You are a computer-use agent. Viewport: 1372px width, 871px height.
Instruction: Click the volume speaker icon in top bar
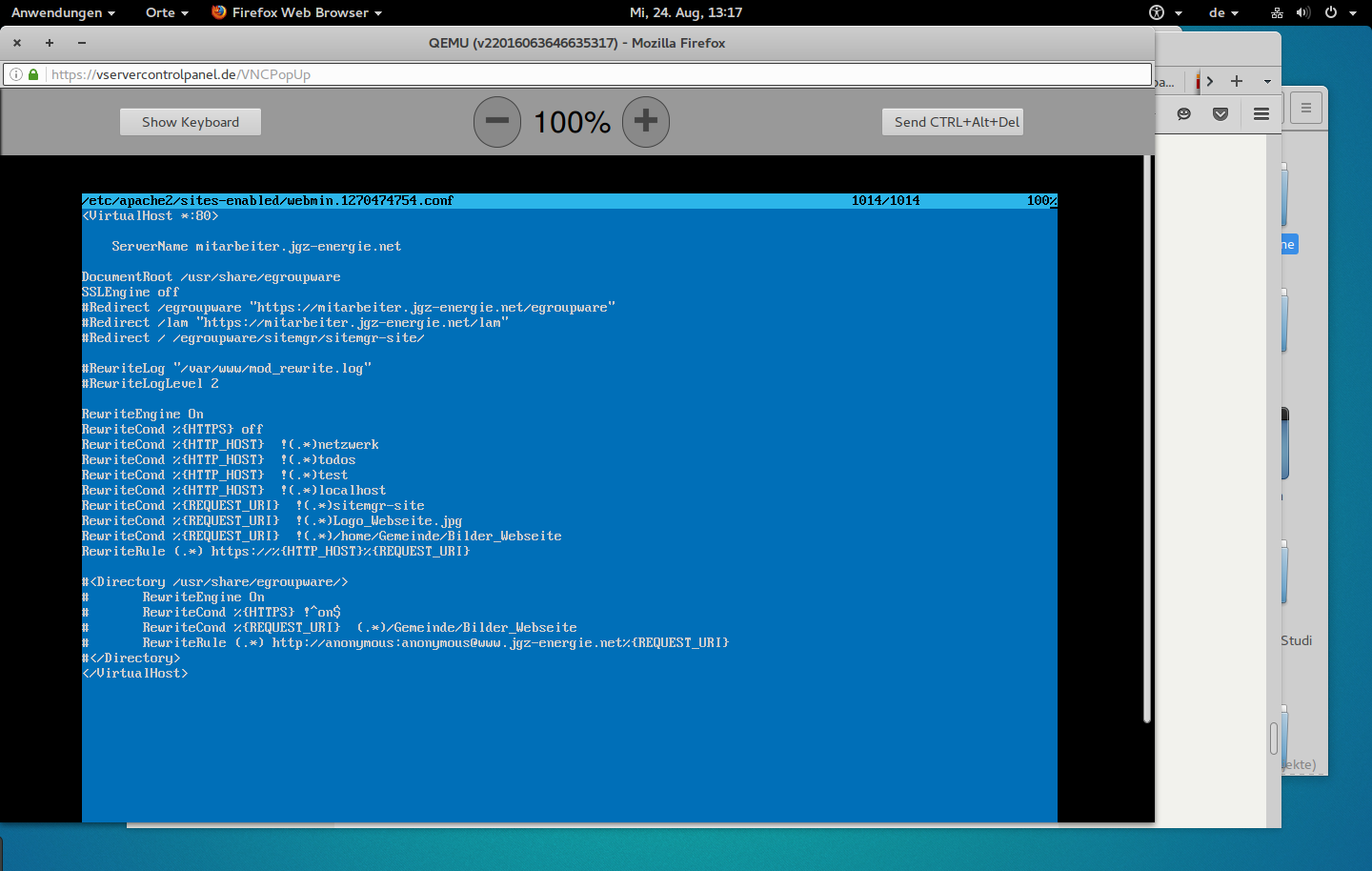pyautogui.click(x=1303, y=12)
